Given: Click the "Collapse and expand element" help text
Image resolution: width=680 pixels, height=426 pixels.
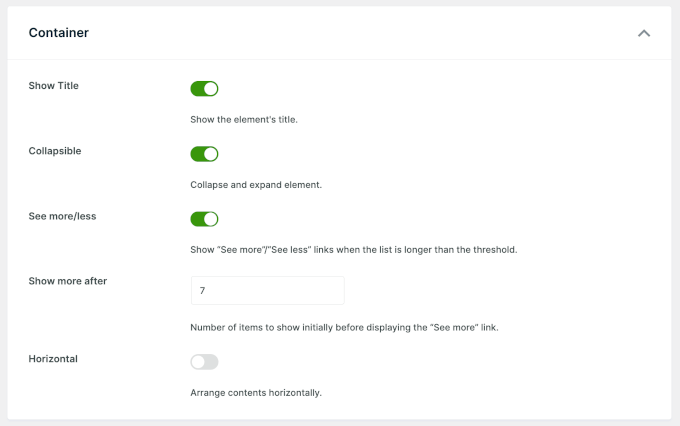Looking at the screenshot, I should (x=255, y=185).
